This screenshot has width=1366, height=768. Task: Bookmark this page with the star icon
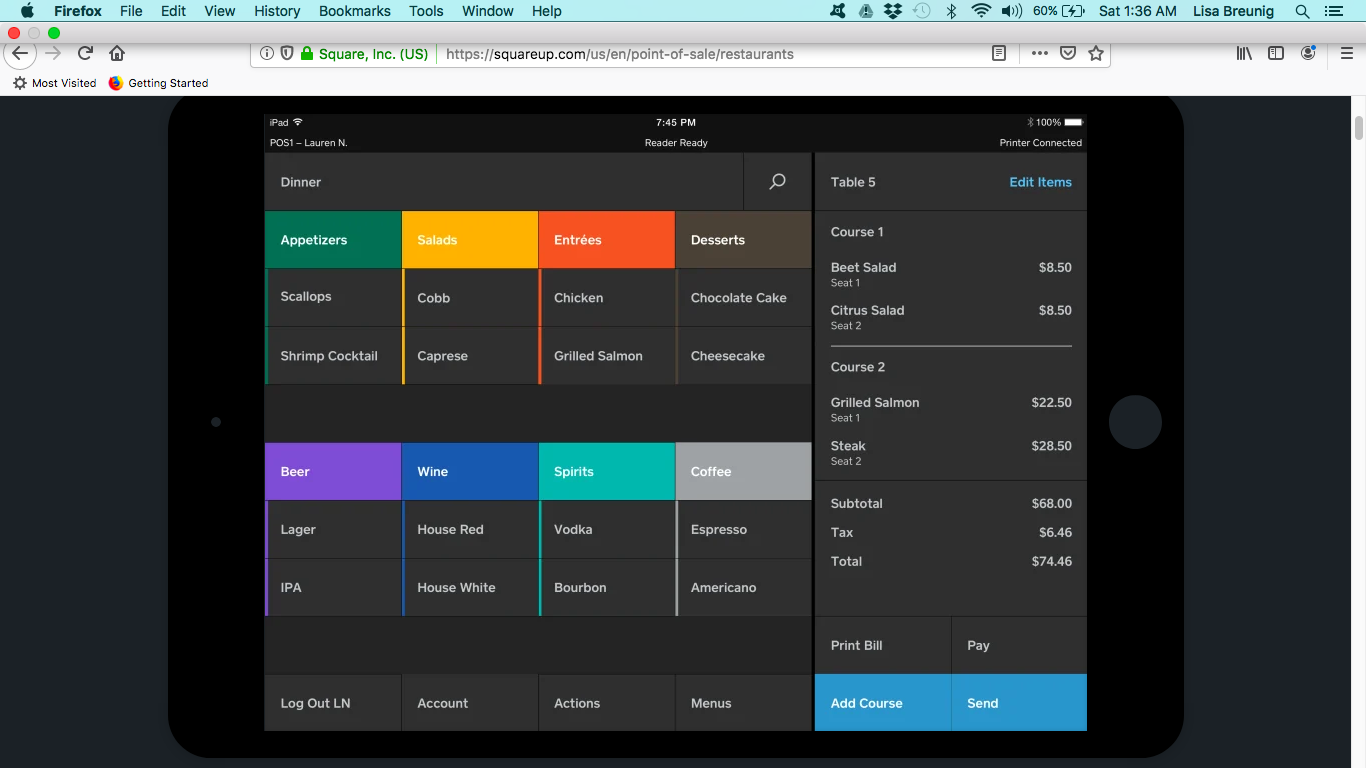1096,54
